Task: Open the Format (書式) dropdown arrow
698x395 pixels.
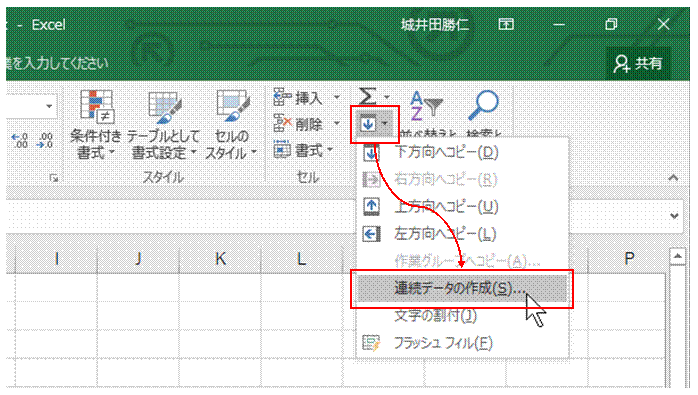Action: coord(330,150)
